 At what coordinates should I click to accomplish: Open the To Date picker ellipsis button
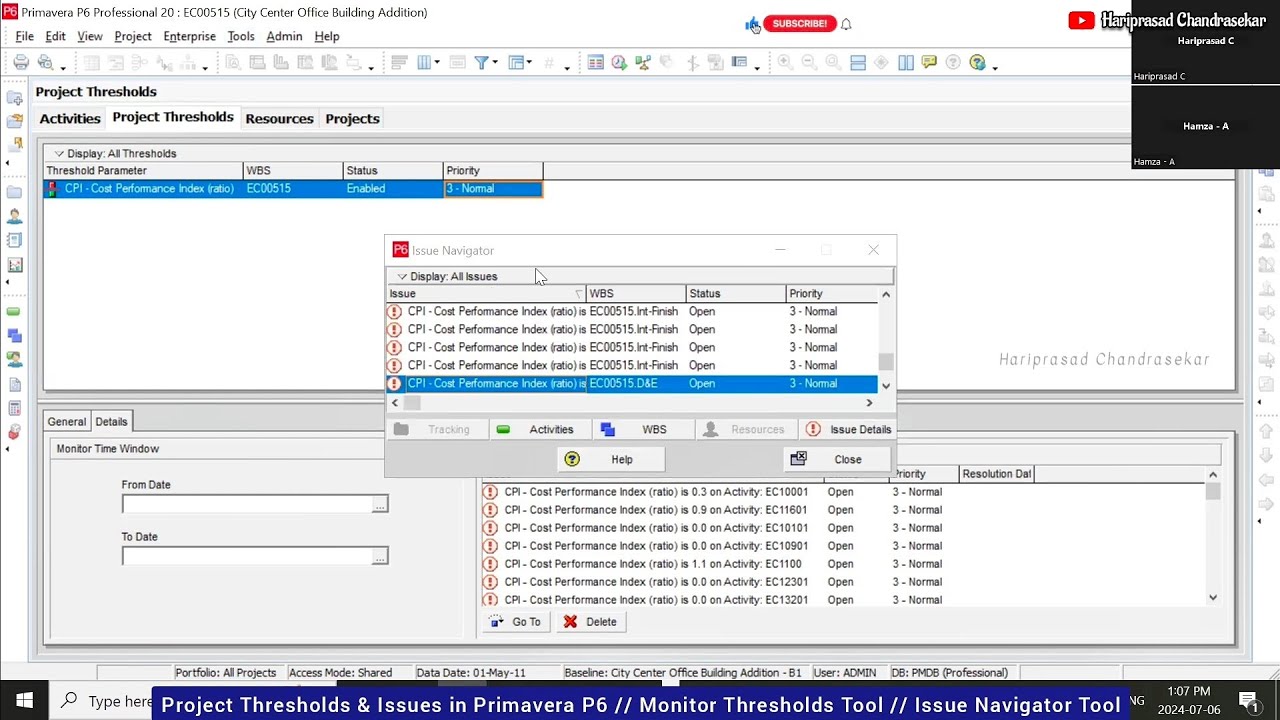[x=379, y=557]
